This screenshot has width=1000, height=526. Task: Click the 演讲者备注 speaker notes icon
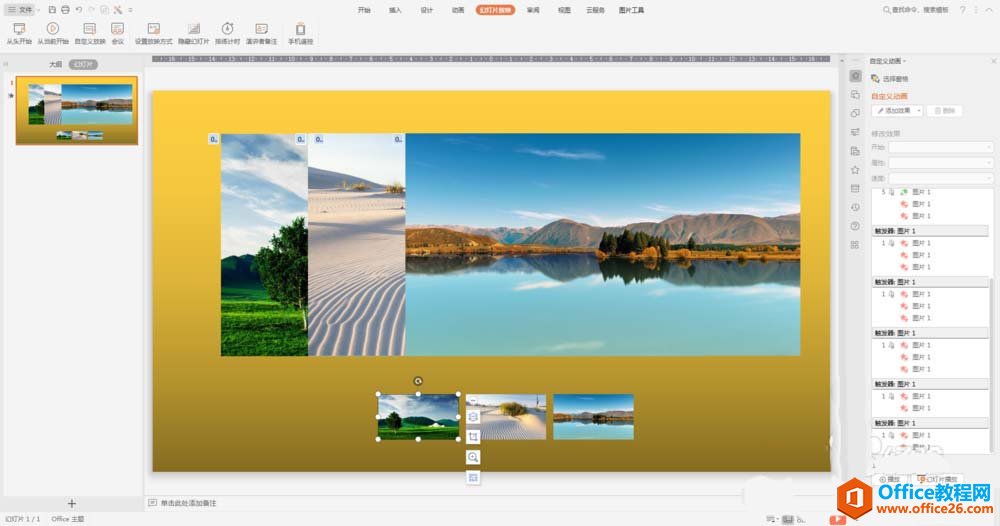click(x=261, y=29)
